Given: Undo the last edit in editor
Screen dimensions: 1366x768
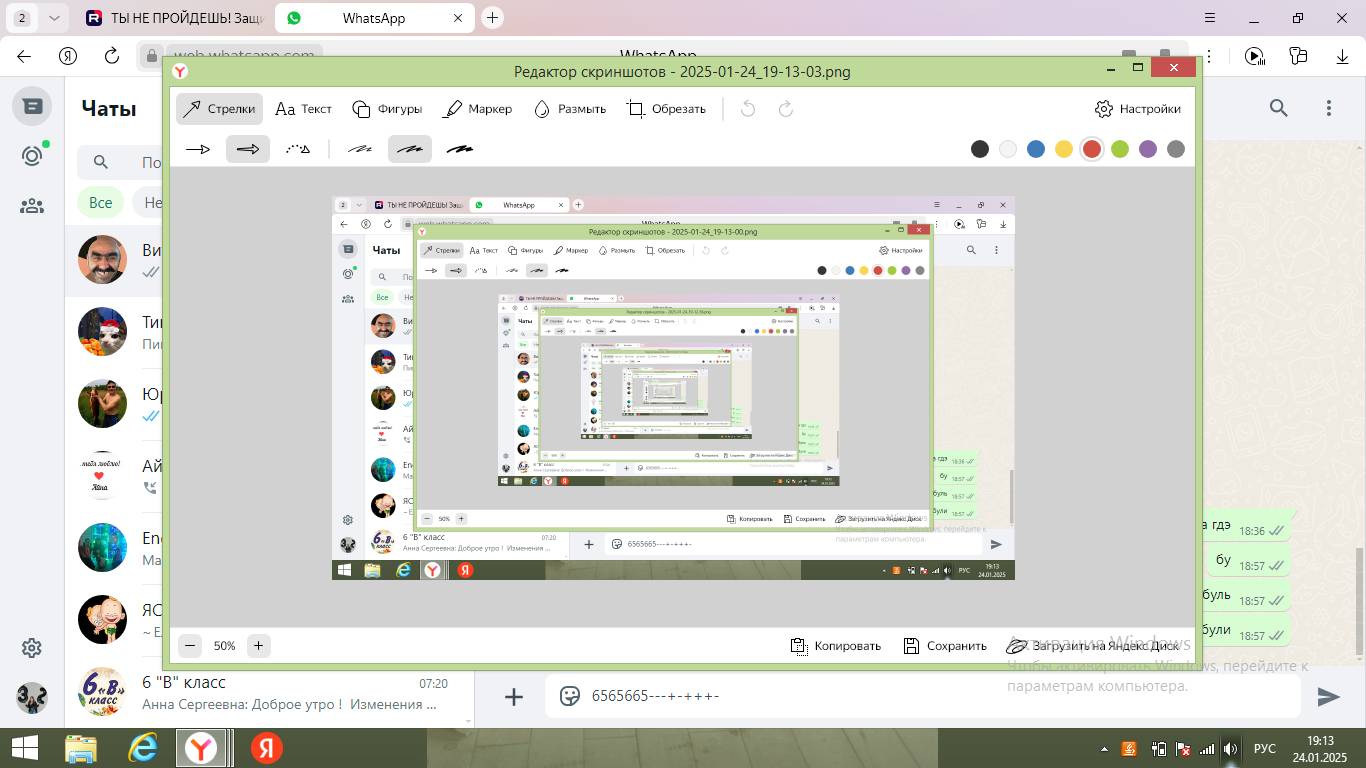Looking at the screenshot, I should click(747, 109).
